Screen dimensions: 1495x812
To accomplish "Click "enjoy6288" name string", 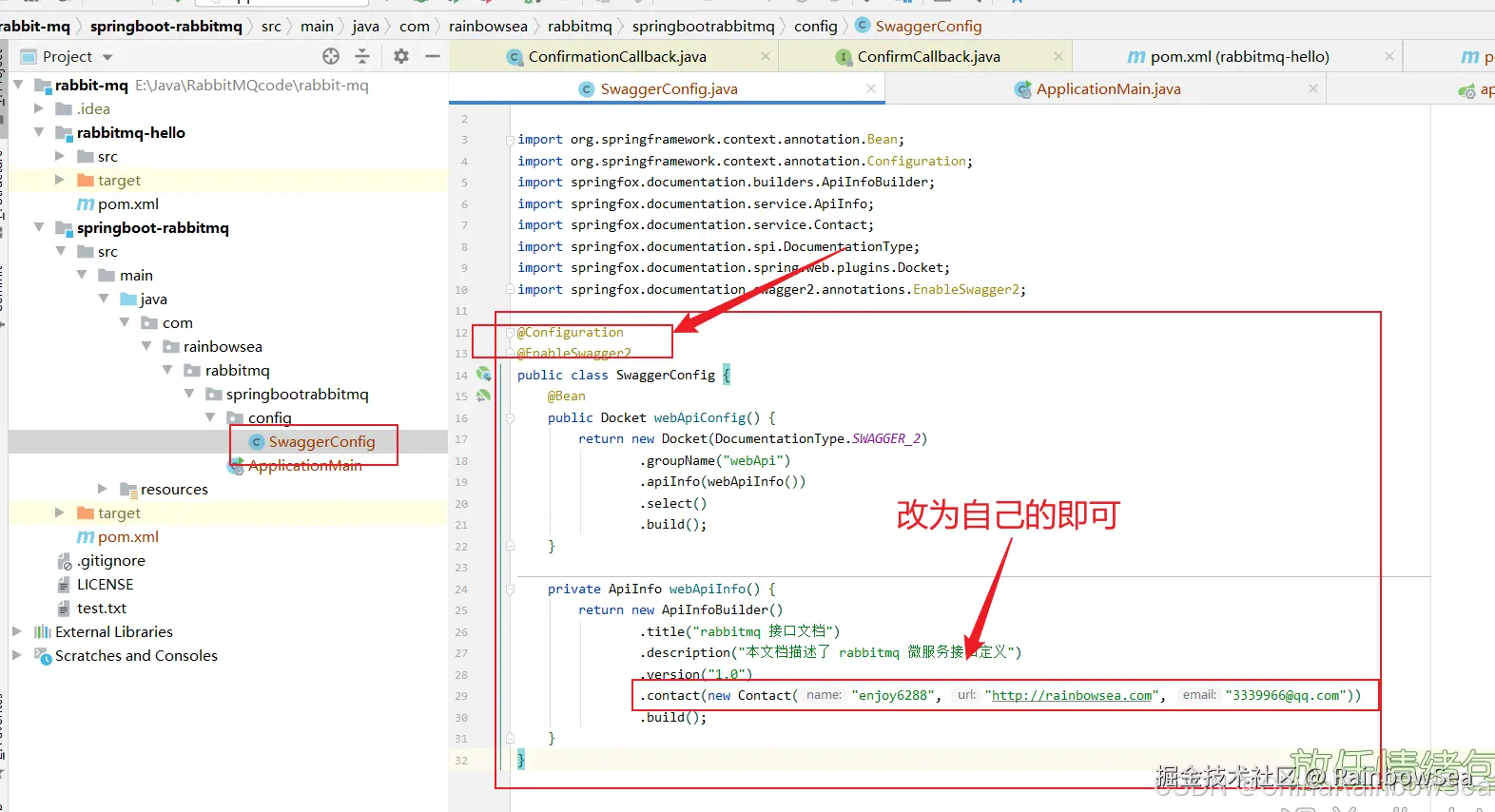I will [893, 695].
